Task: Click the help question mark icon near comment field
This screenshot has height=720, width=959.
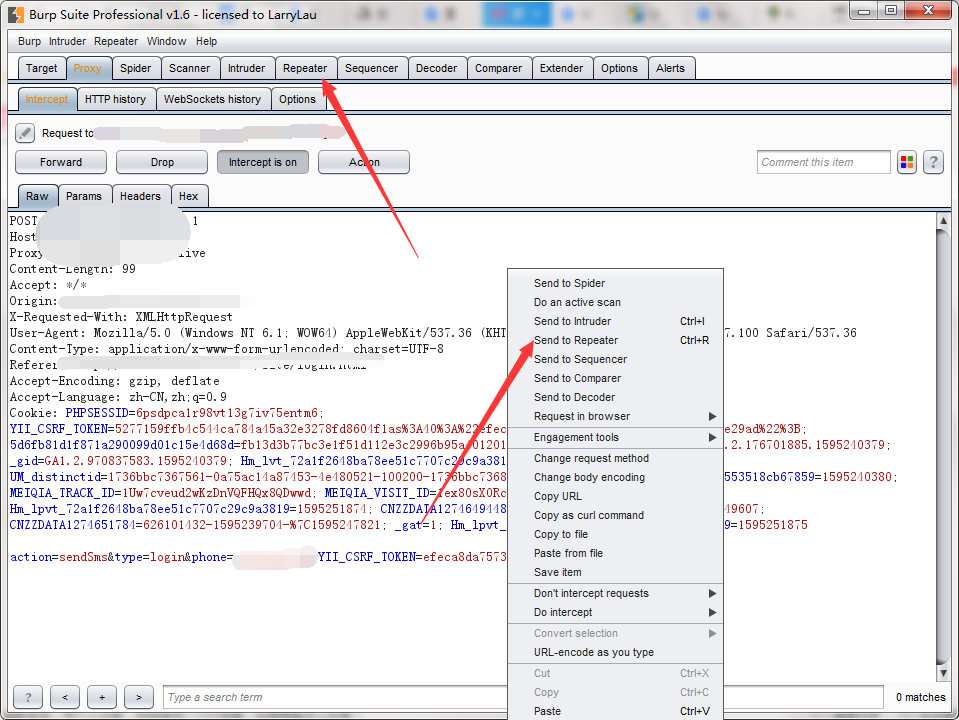Action: tap(933, 162)
